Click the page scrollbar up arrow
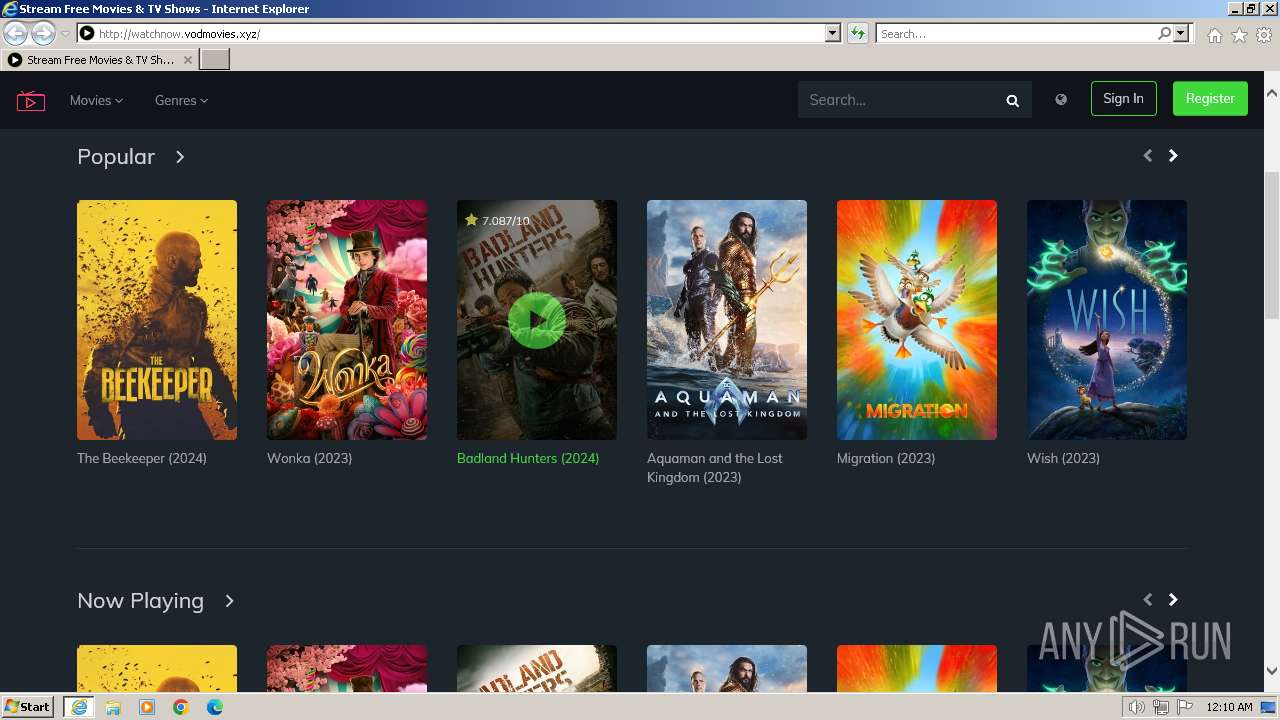The image size is (1280, 720). pos(1272,93)
